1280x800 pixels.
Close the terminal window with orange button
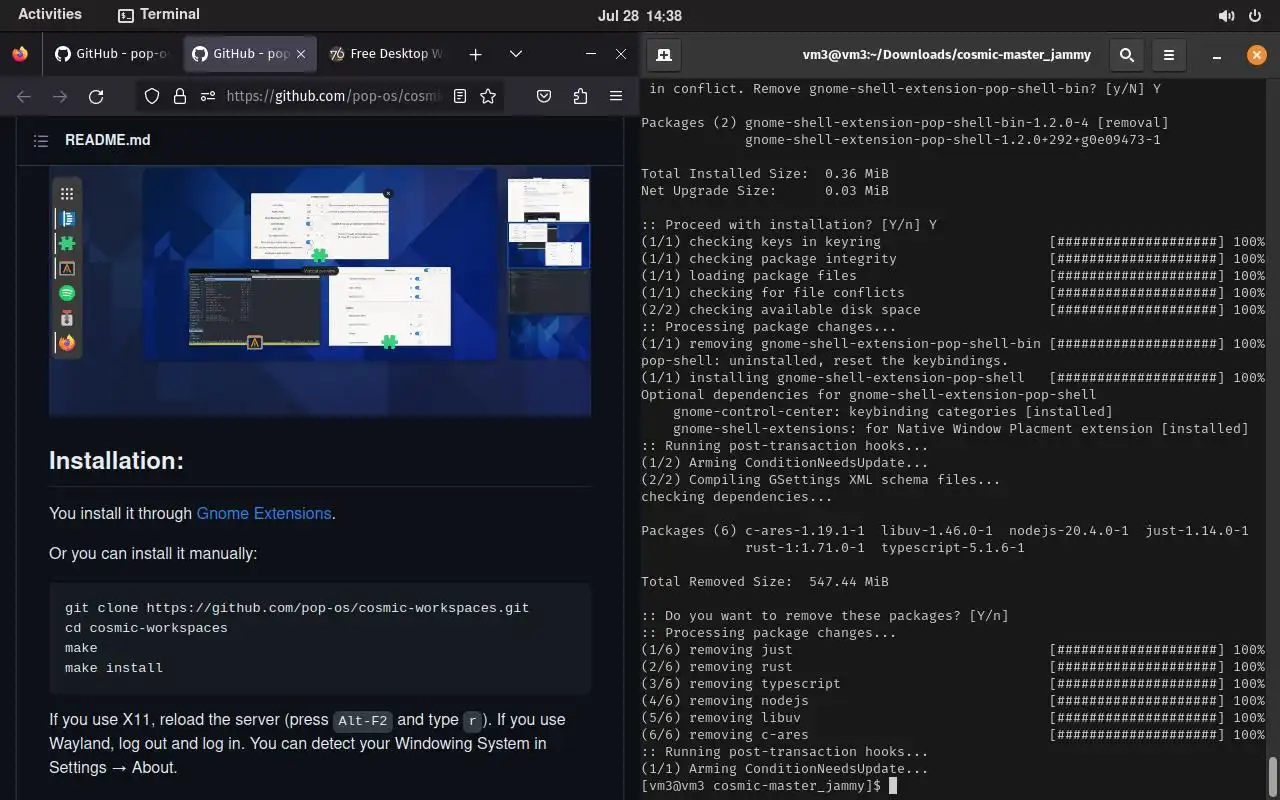(x=1256, y=55)
